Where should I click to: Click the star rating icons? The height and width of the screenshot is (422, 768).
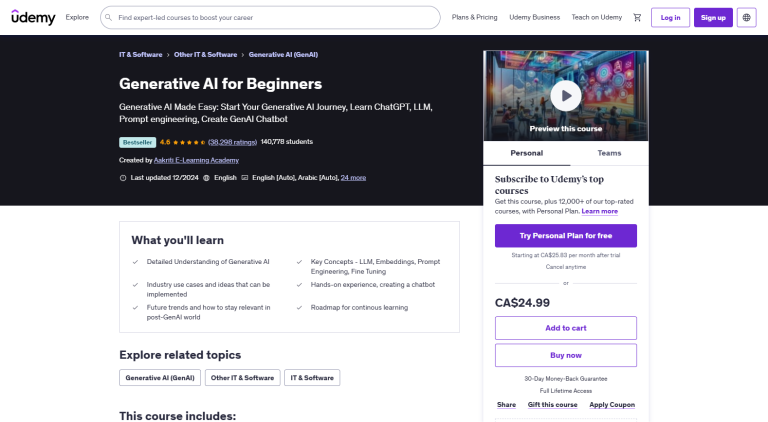(189, 142)
